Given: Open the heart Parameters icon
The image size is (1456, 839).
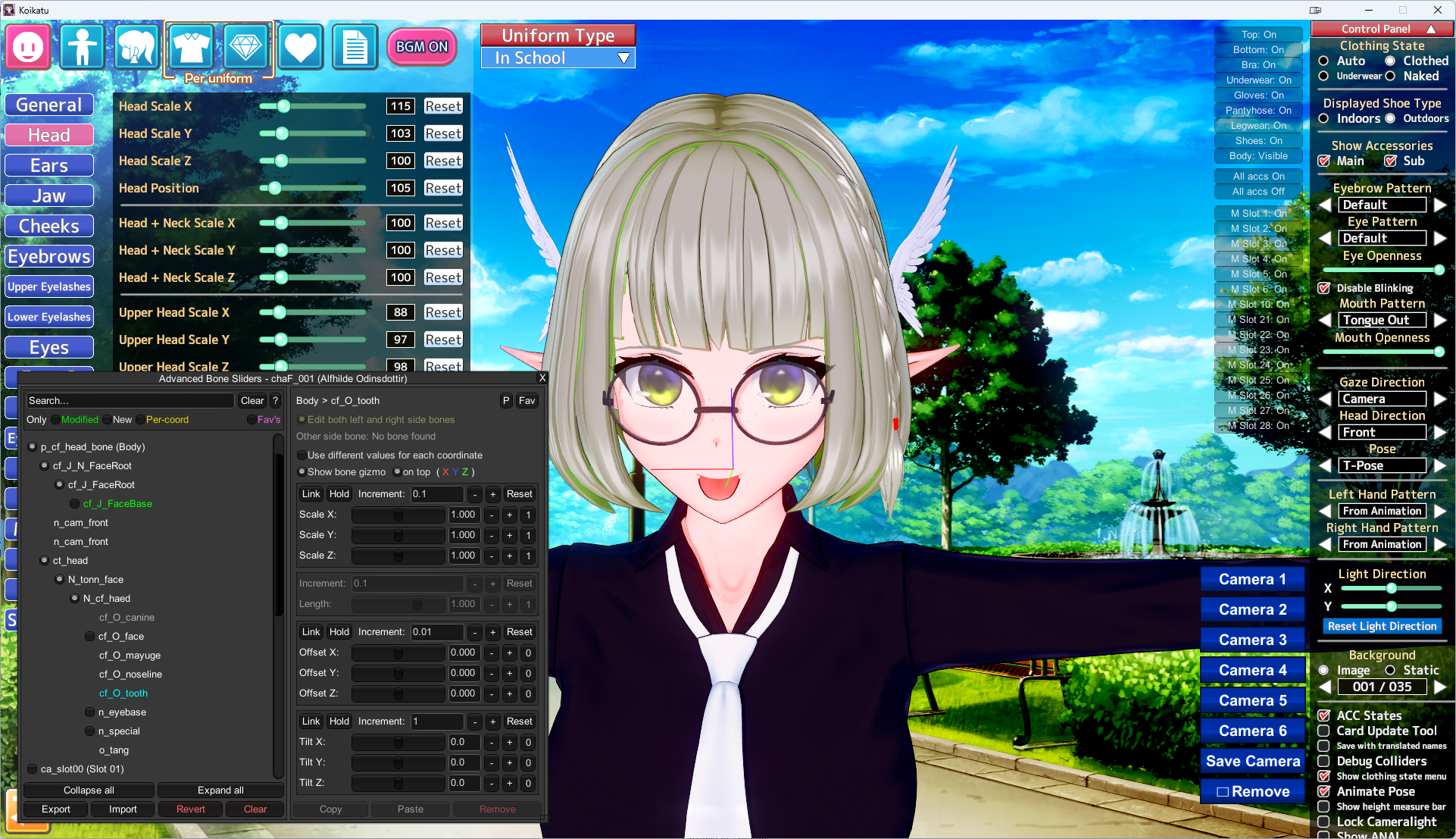Looking at the screenshot, I should (300, 47).
